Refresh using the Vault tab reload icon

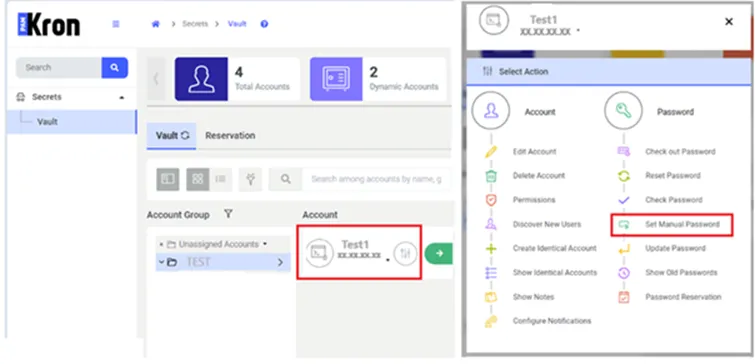click(x=185, y=136)
